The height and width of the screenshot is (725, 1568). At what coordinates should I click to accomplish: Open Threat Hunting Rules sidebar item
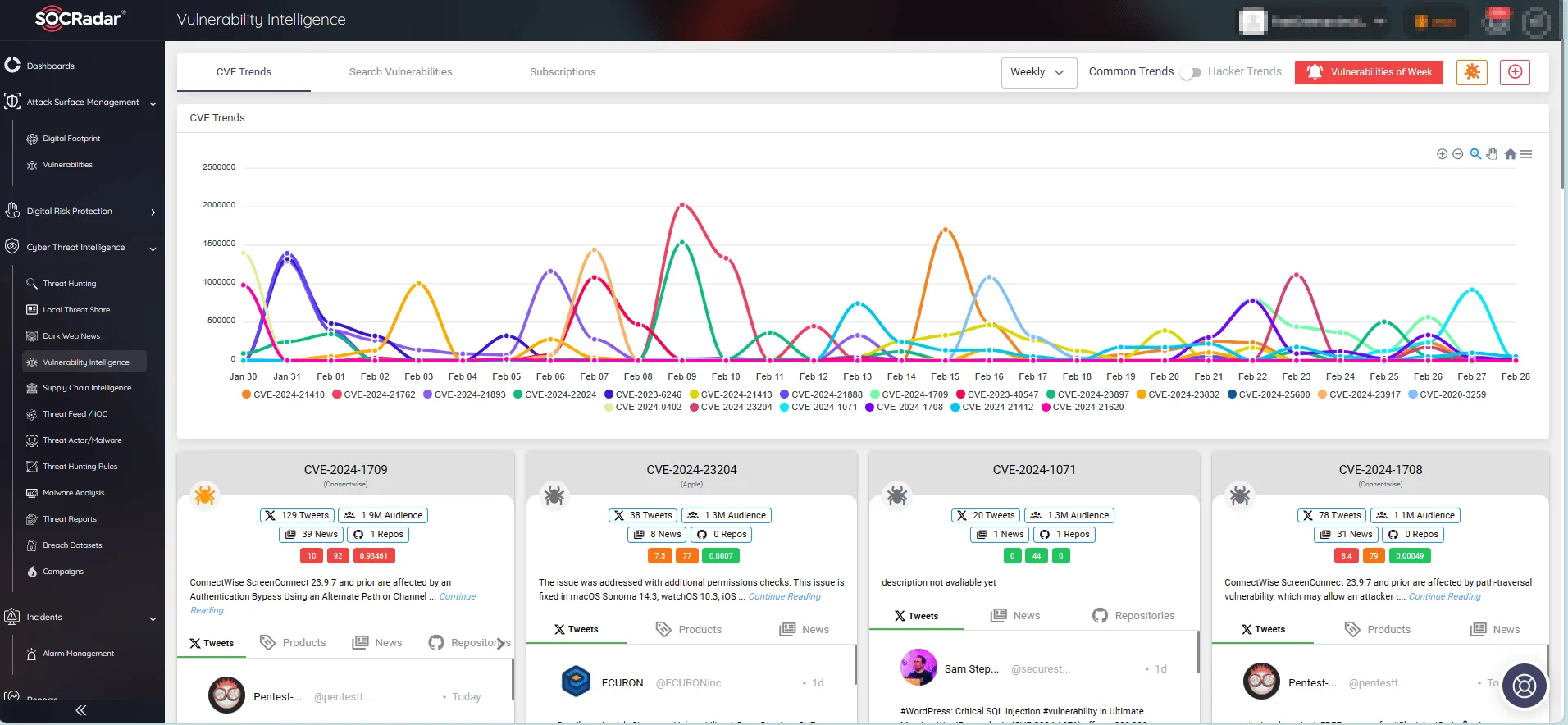click(80, 467)
